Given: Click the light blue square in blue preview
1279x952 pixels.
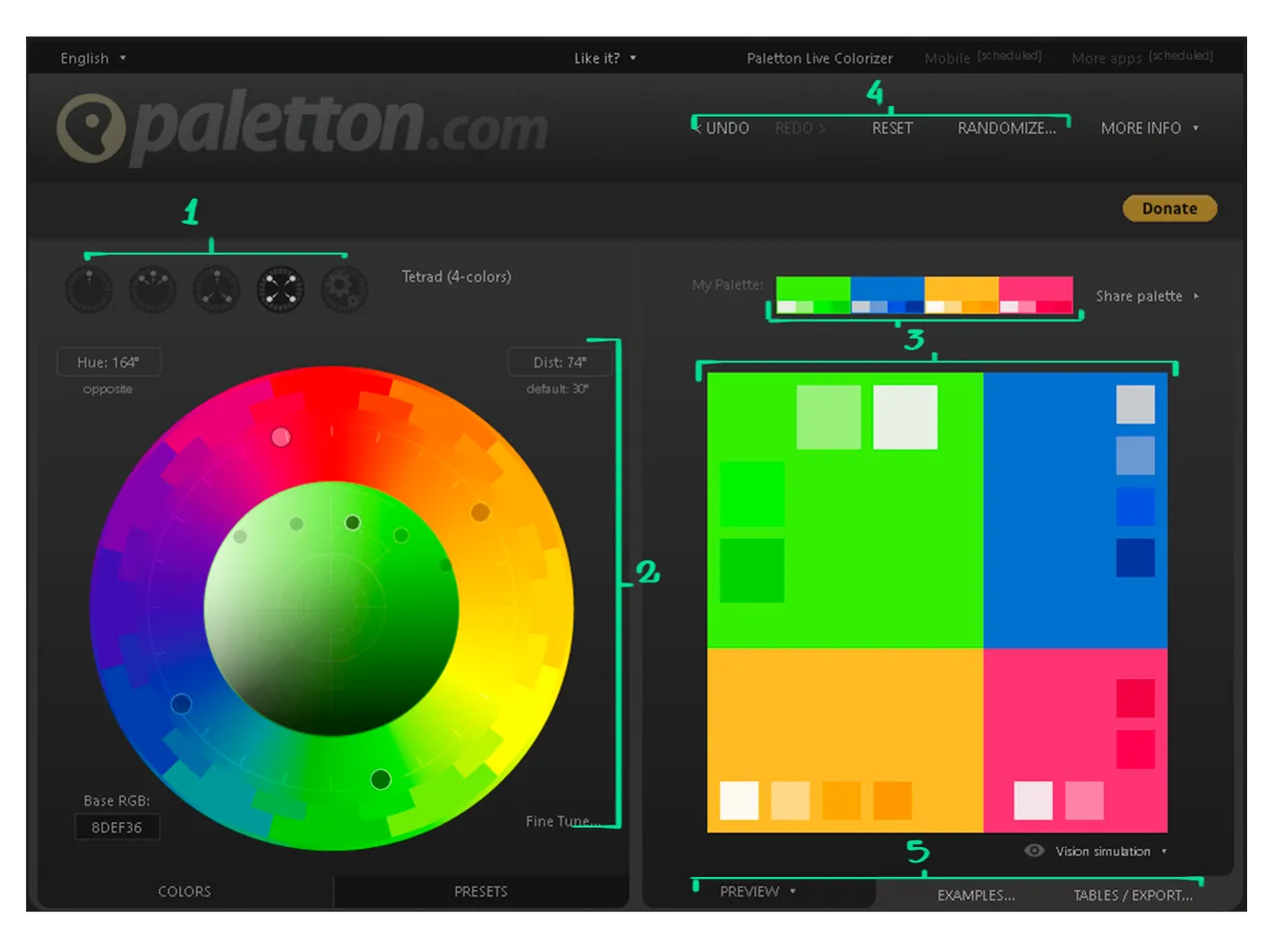Looking at the screenshot, I should coord(1135,456).
